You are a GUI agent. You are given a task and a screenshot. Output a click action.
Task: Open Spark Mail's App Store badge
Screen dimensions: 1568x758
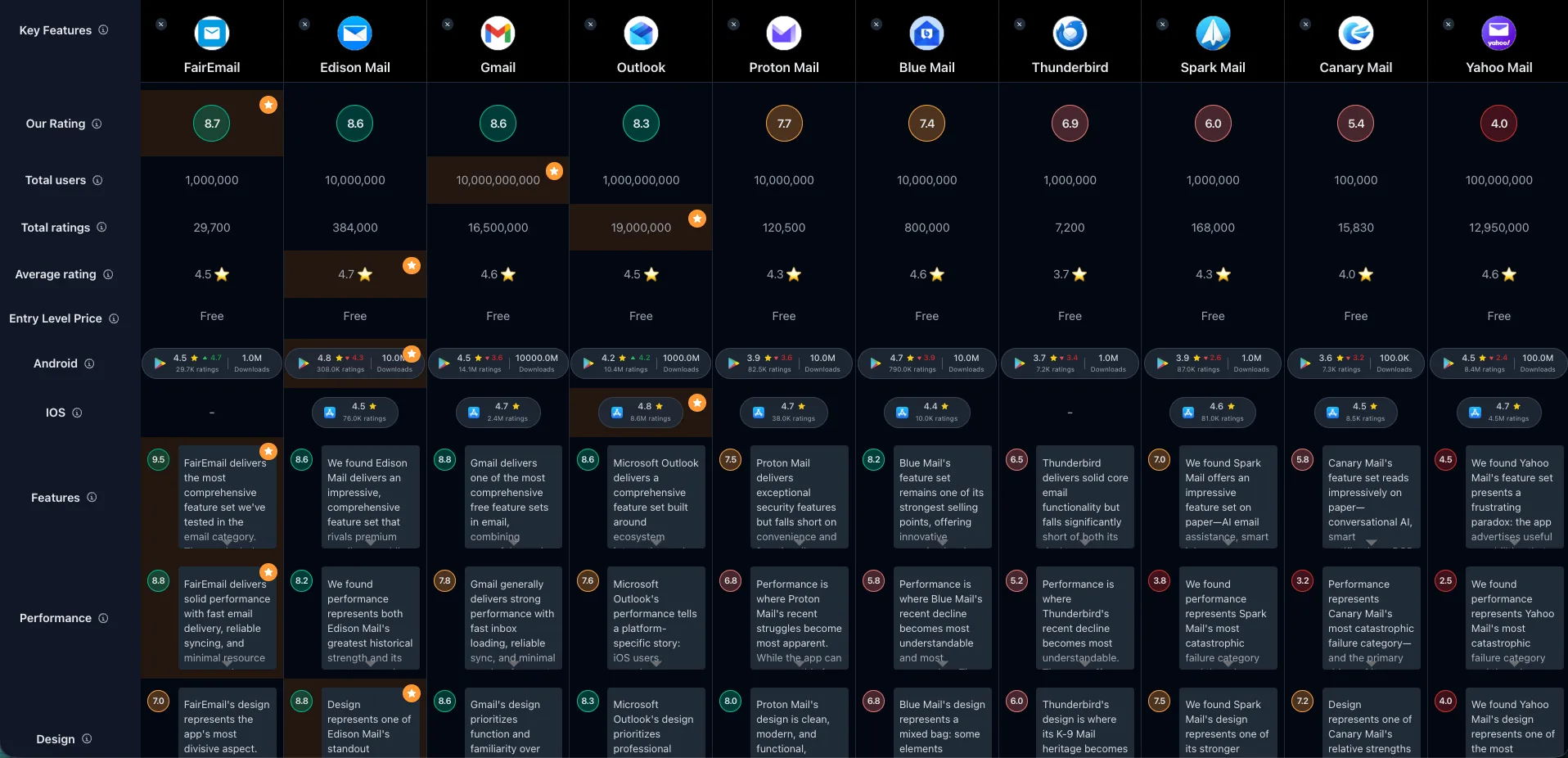1214,413
